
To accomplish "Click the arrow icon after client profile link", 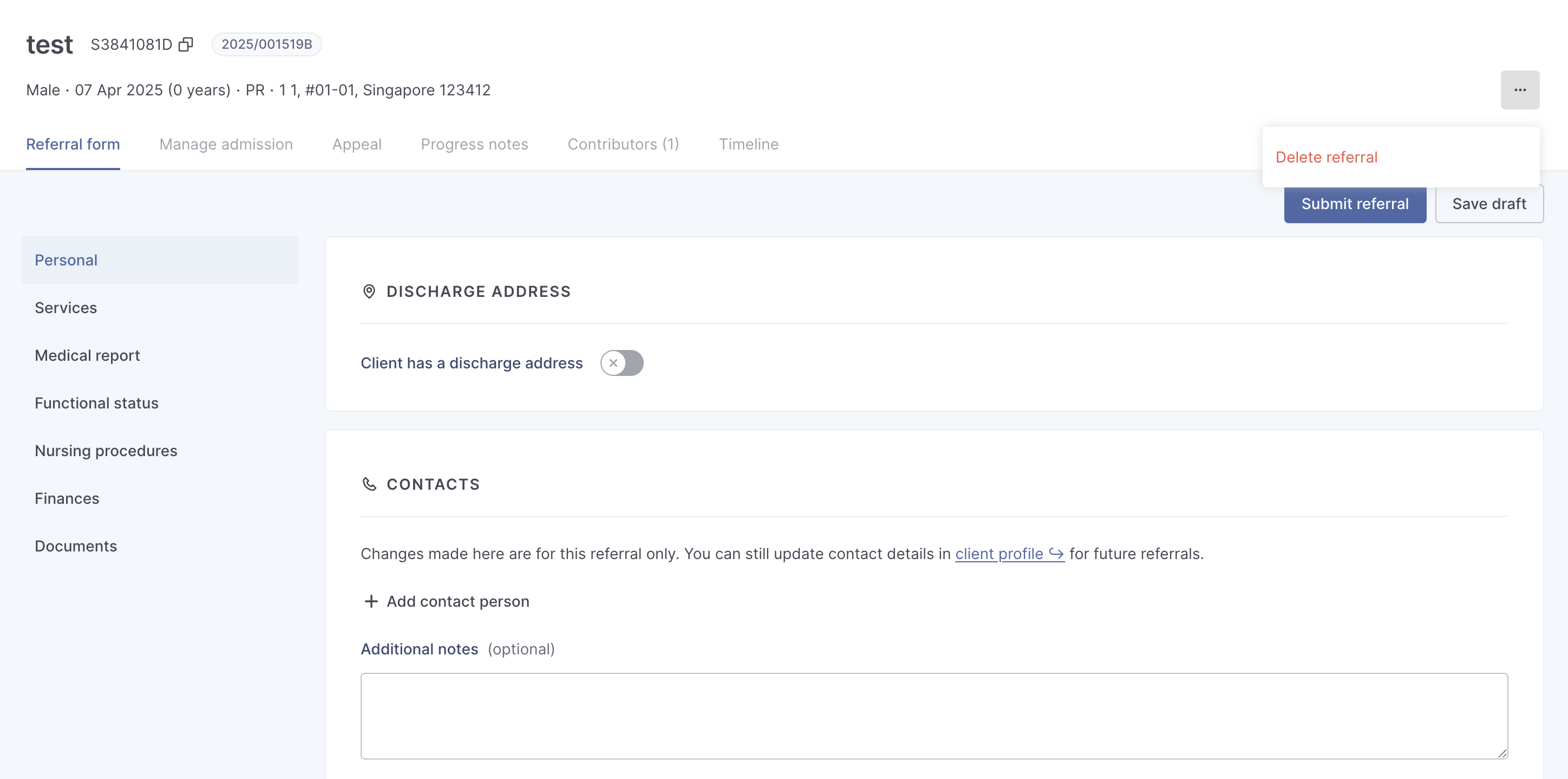I will coord(1057,554).
